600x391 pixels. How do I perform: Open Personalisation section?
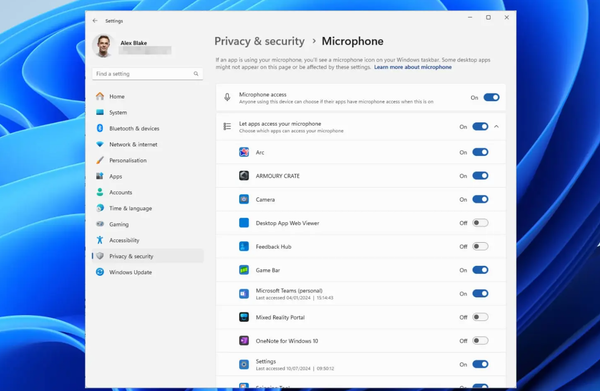(x=147, y=160)
